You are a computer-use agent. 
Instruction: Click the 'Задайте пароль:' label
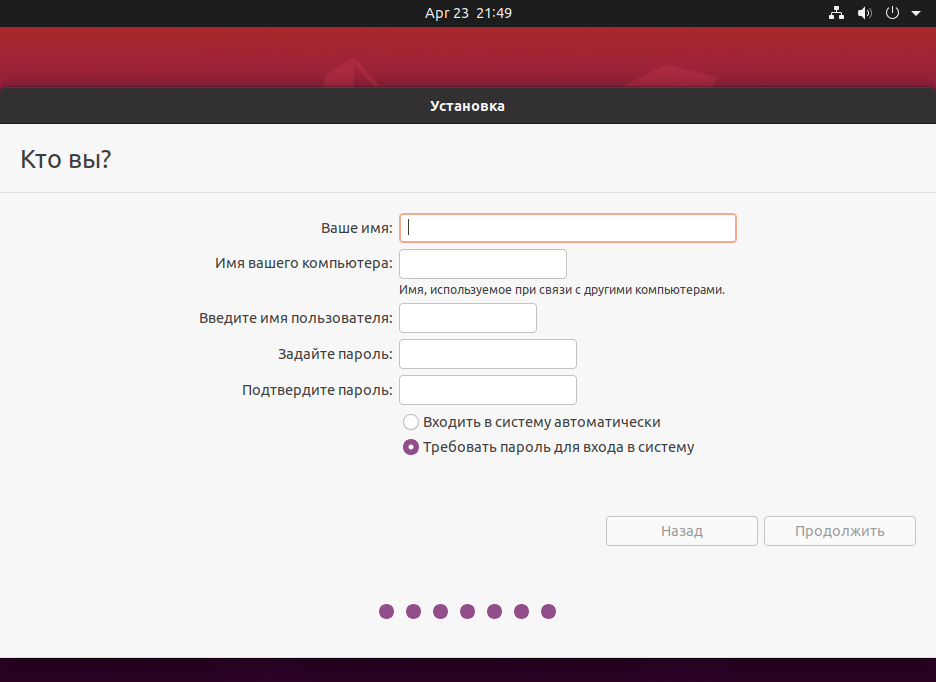335,354
